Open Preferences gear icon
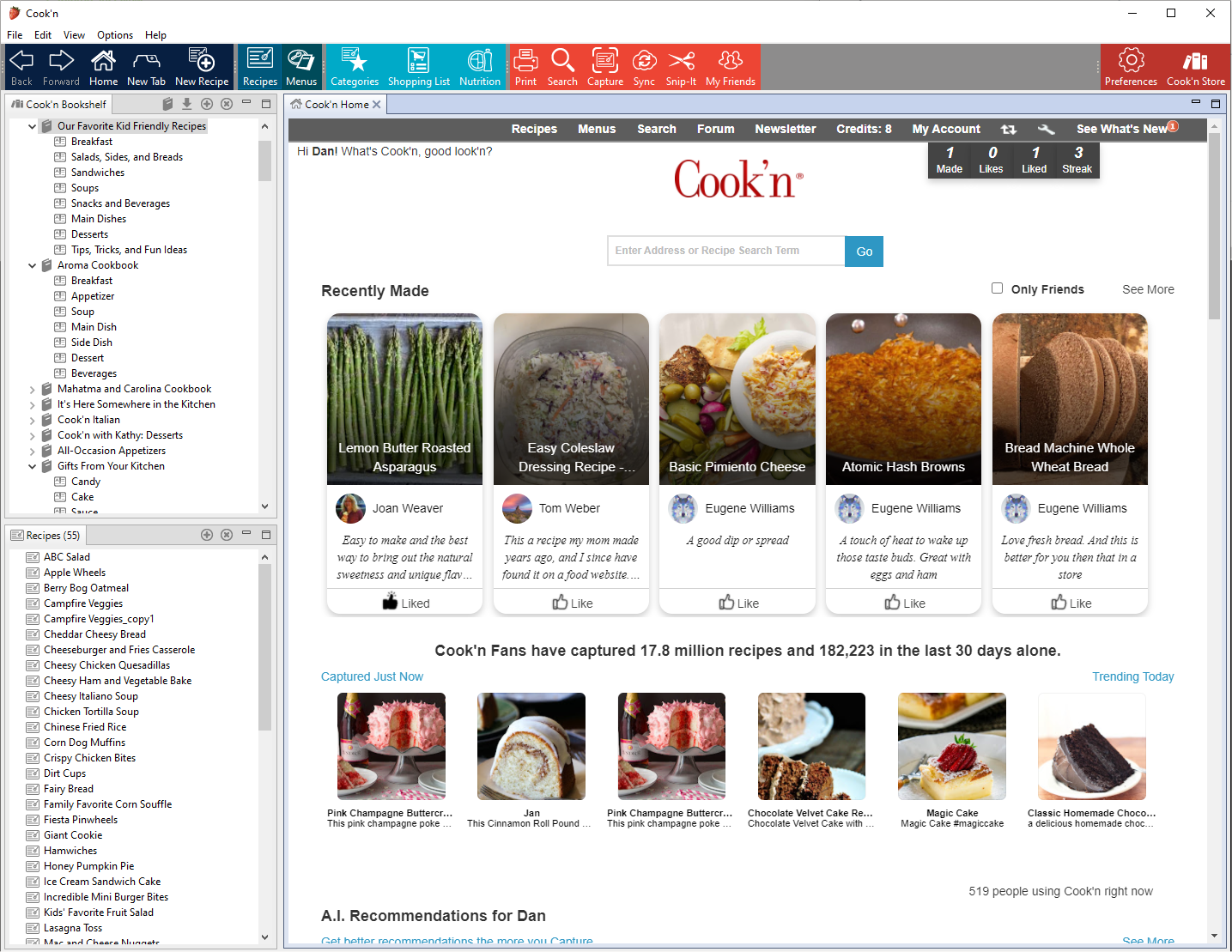1232x952 pixels. pyautogui.click(x=1131, y=67)
